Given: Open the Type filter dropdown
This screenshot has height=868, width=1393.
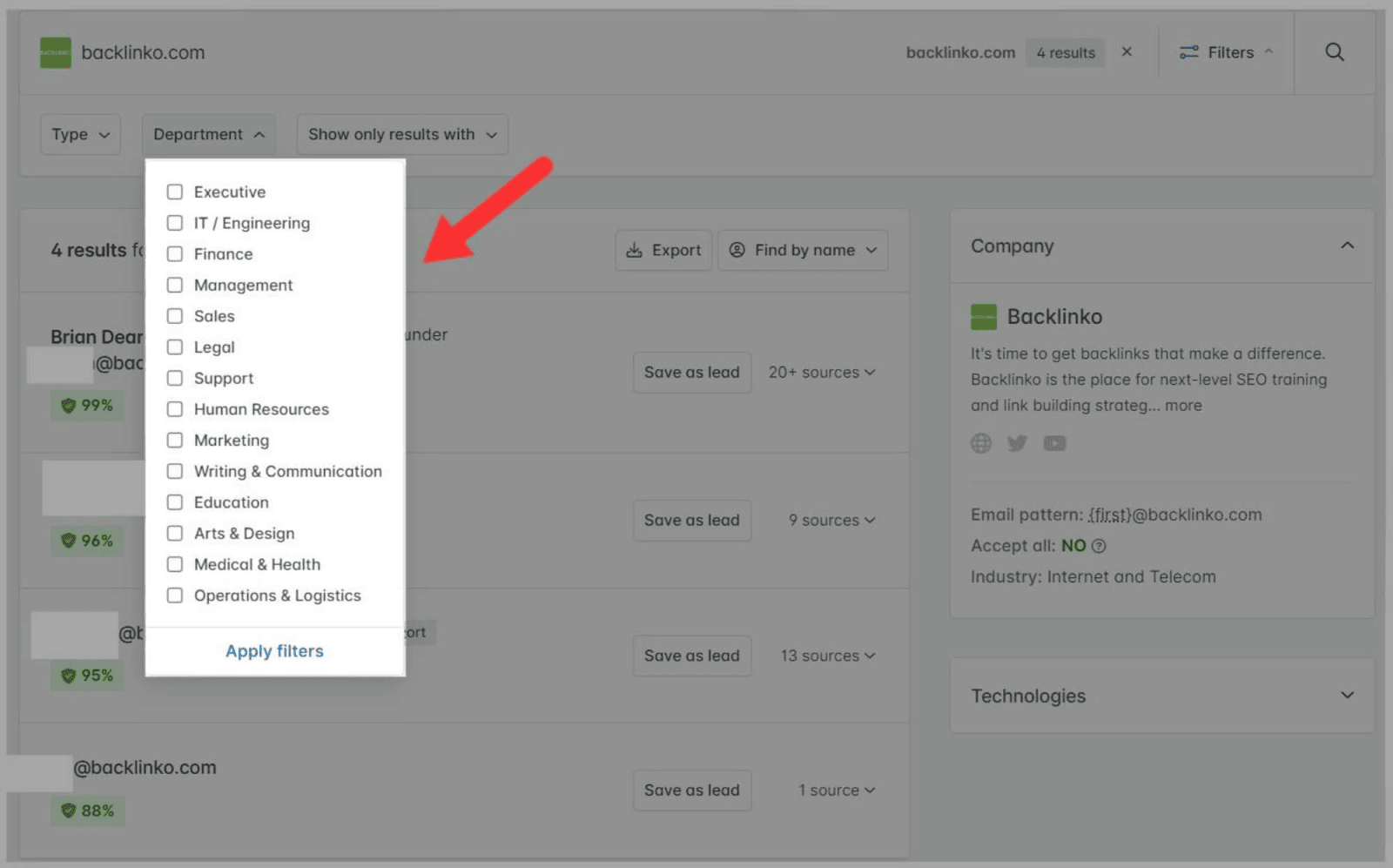Looking at the screenshot, I should tap(80, 135).
